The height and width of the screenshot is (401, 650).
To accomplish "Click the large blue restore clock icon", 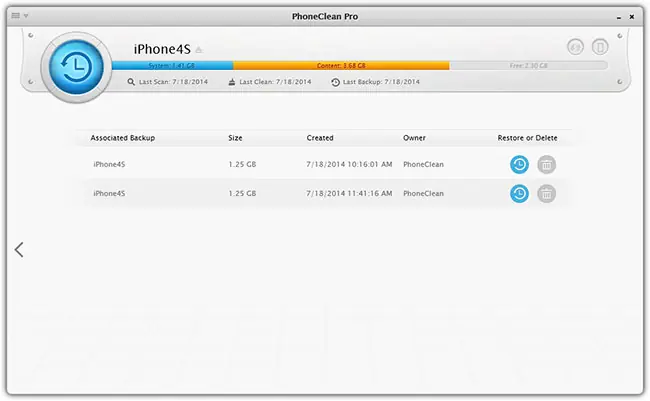I will coord(76,67).
